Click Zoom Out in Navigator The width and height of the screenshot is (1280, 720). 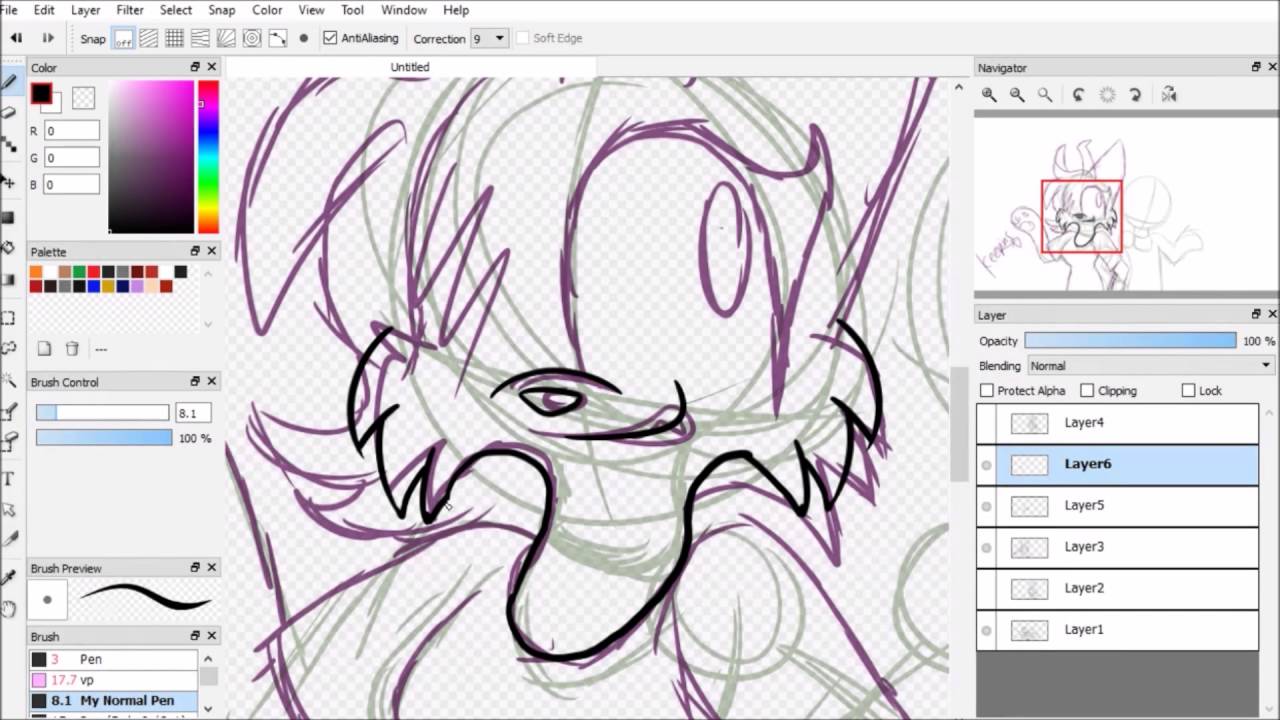pos(1017,95)
